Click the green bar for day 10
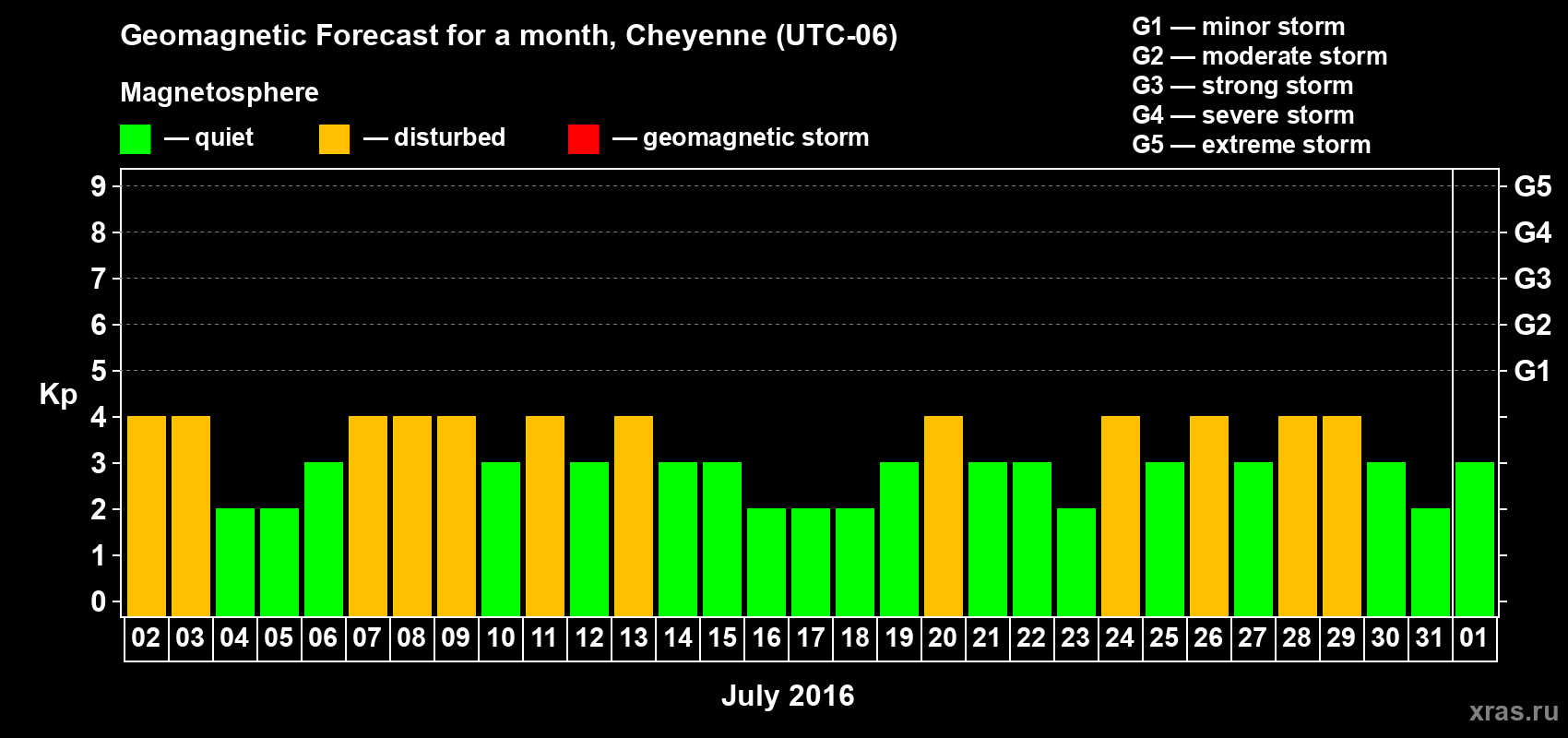 point(501,539)
